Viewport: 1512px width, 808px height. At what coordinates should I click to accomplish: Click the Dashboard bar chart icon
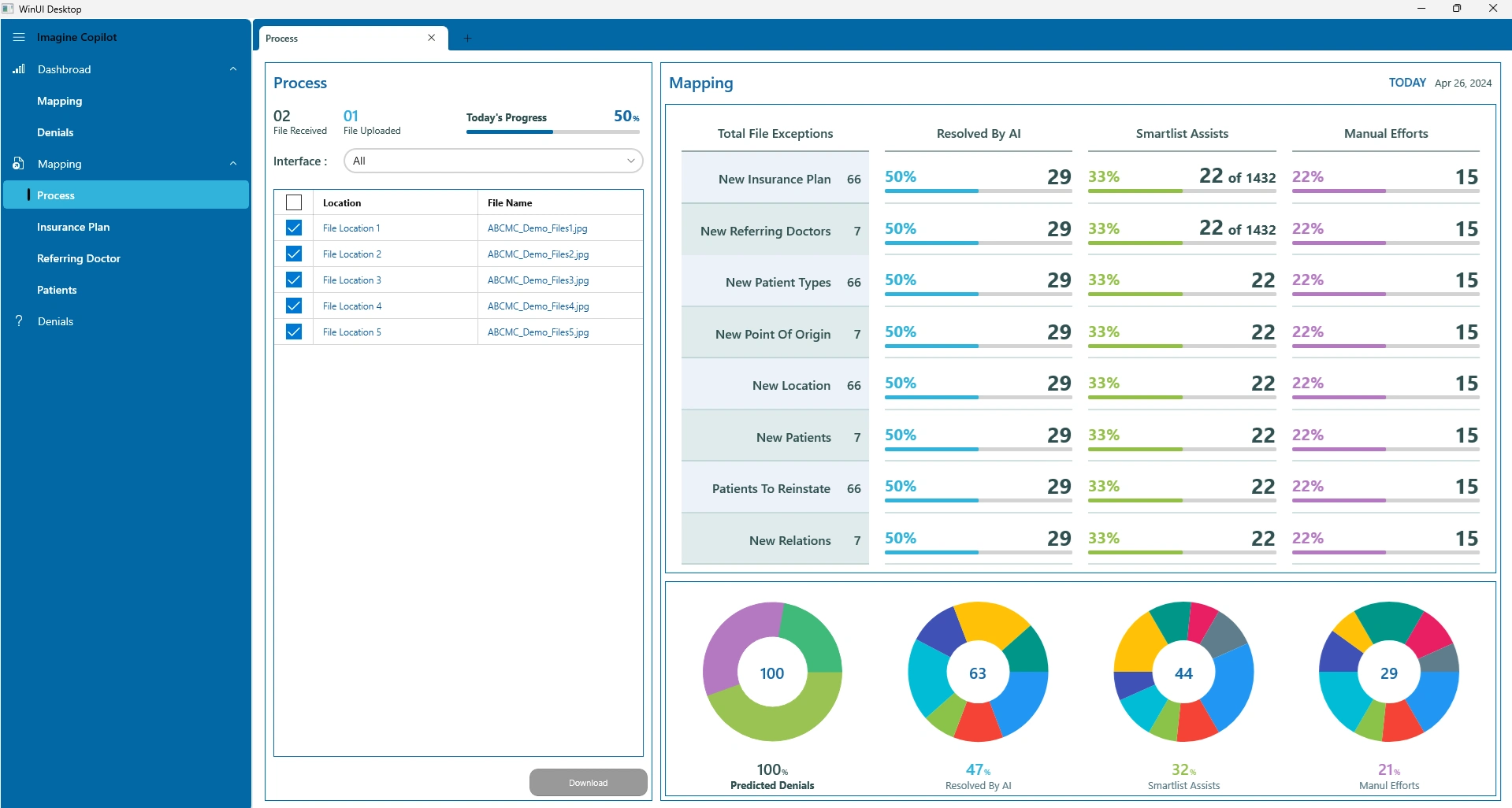point(19,69)
